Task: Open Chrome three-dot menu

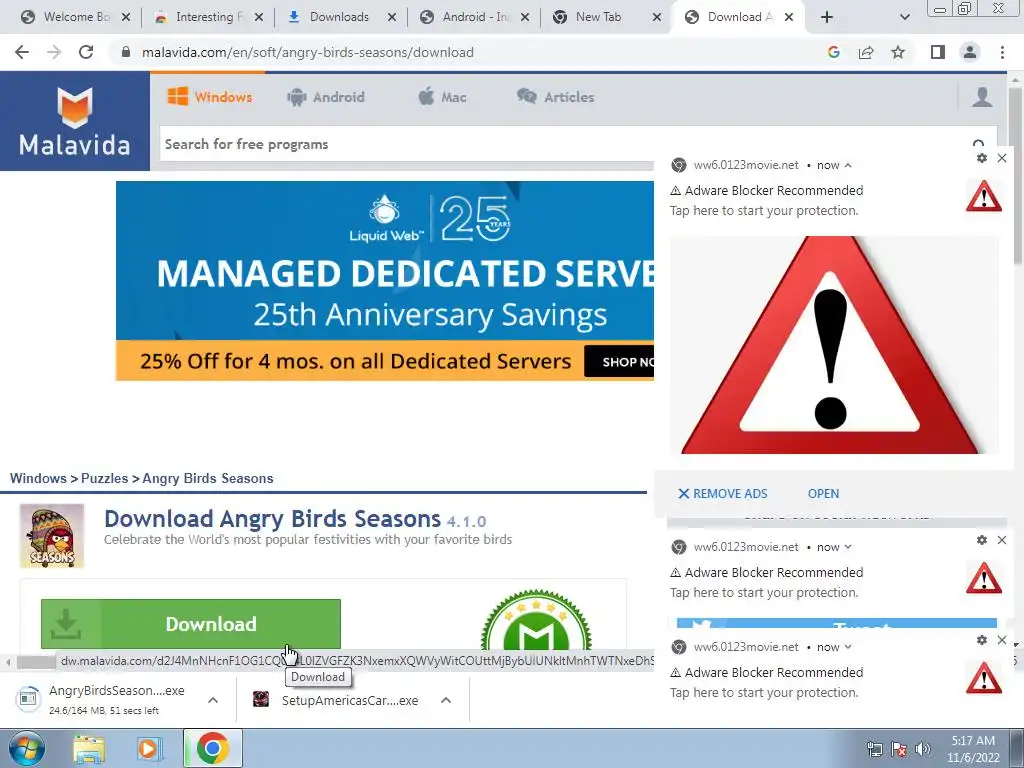Action: coord(1002,52)
